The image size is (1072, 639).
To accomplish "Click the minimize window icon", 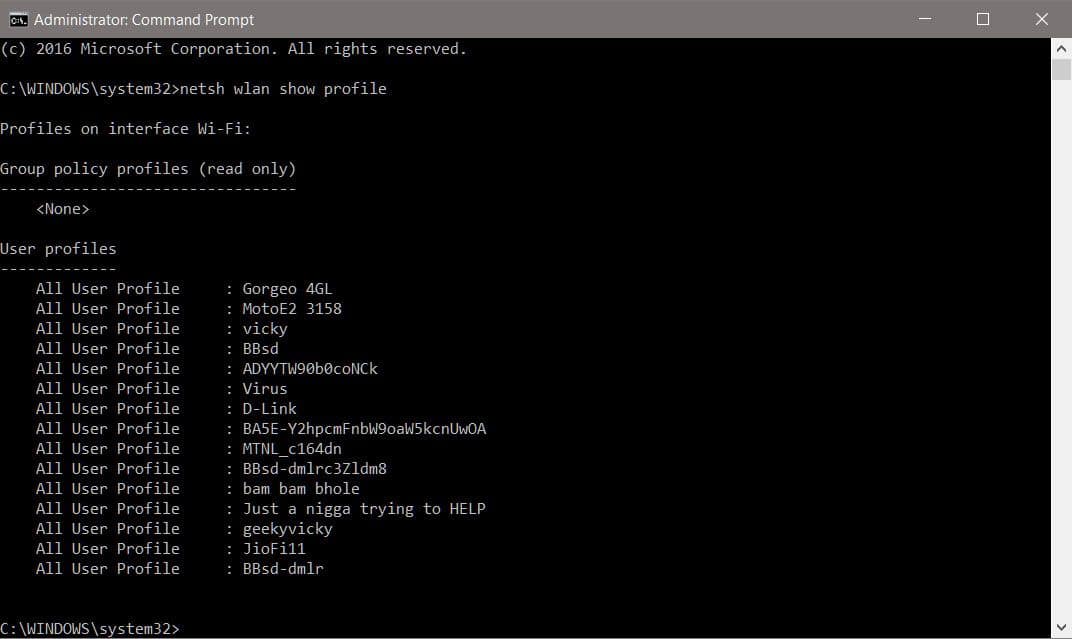I will tap(925, 19).
